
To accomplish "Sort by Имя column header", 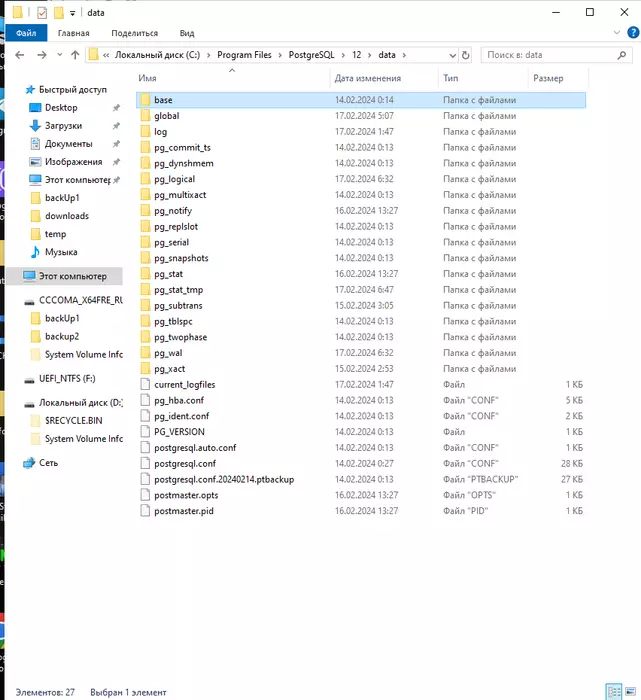I will pos(147,78).
